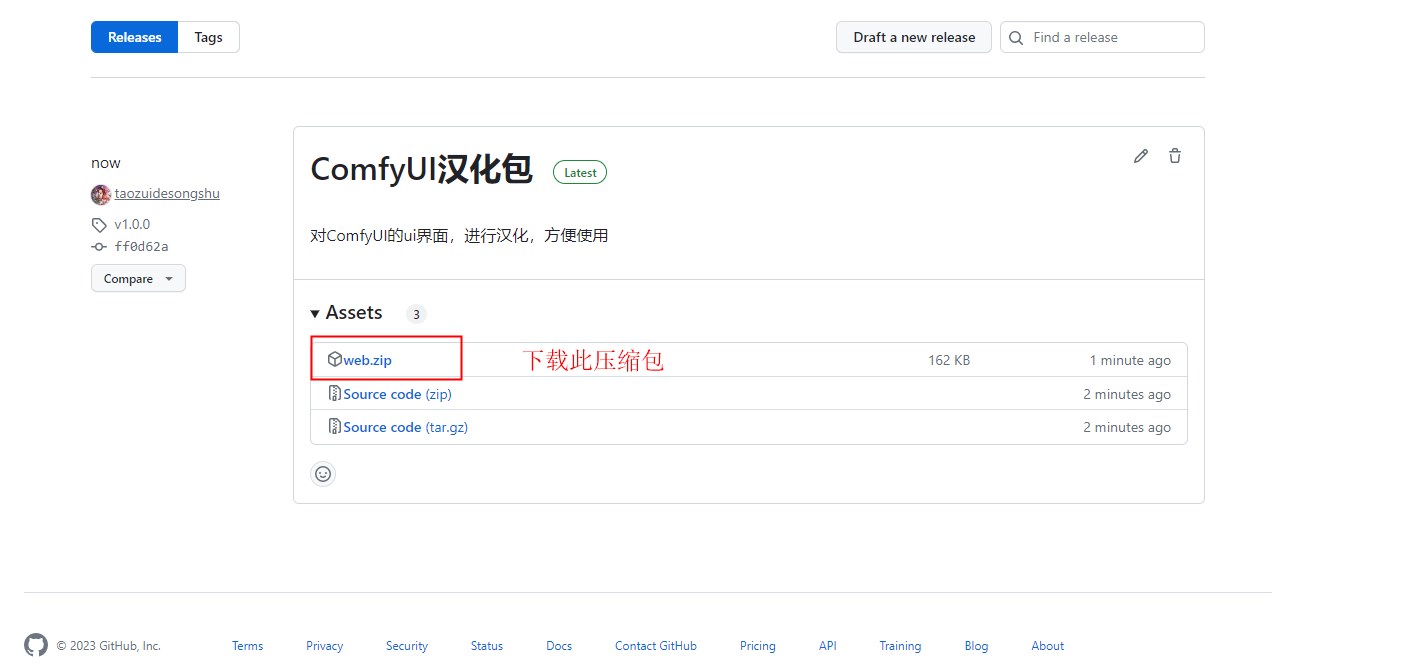Open Privacy footer link
1408x666 pixels.
point(324,646)
